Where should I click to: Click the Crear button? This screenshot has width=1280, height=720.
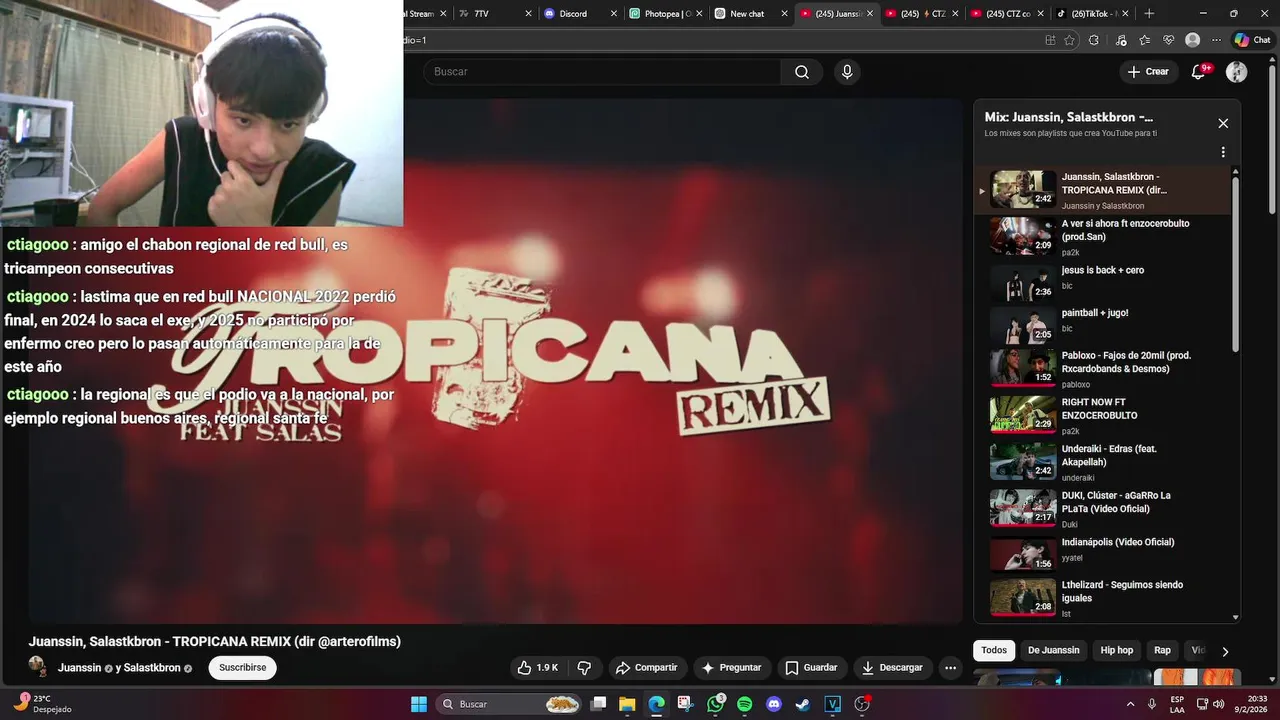click(1148, 72)
